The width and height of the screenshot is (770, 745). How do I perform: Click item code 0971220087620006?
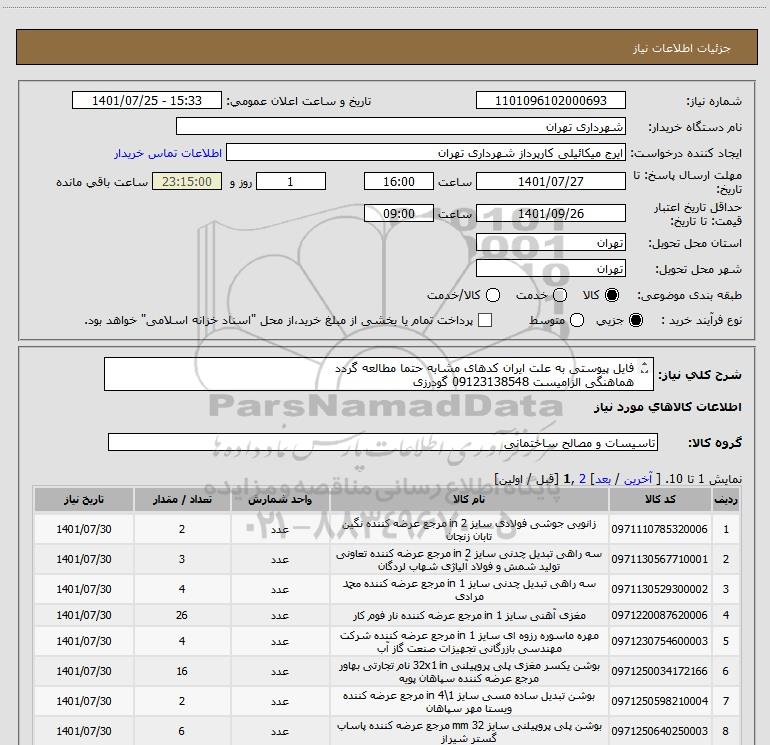click(x=660, y=615)
